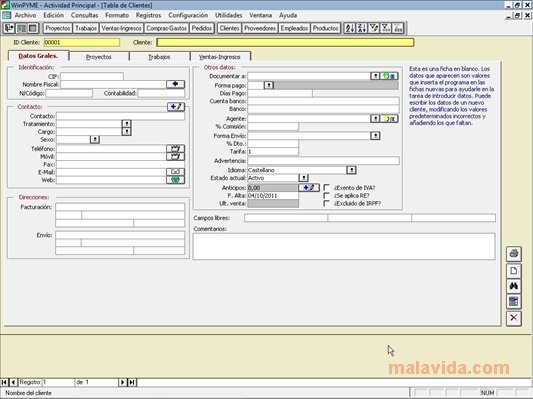Open filter by form funnel icon

pos(386,28)
